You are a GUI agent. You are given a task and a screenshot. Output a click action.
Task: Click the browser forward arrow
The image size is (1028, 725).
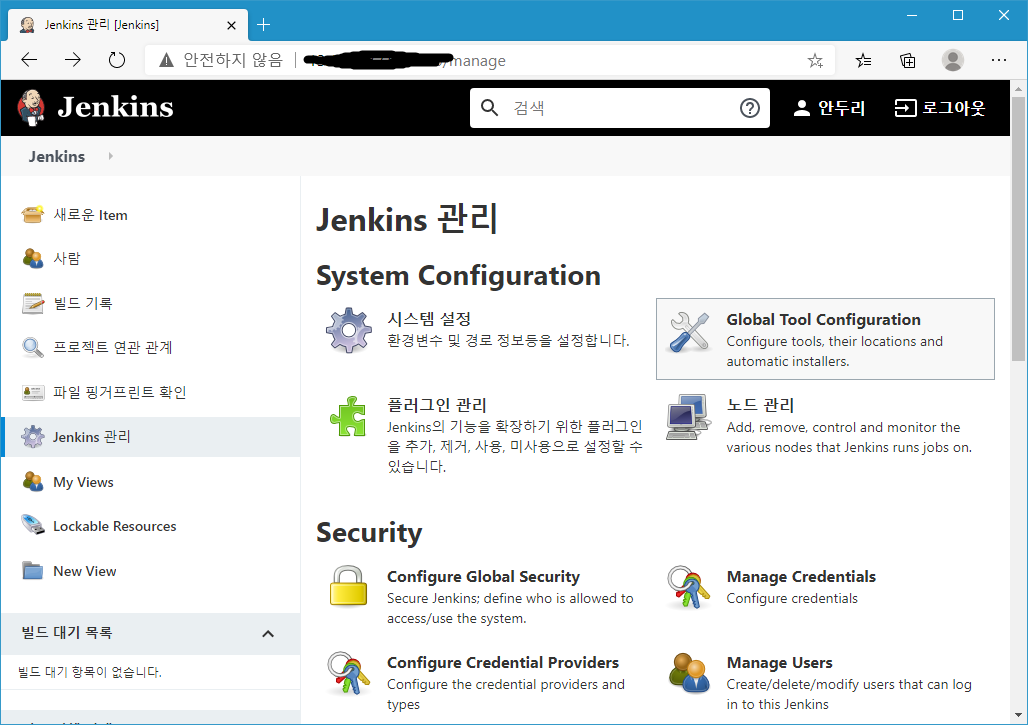[x=73, y=60]
